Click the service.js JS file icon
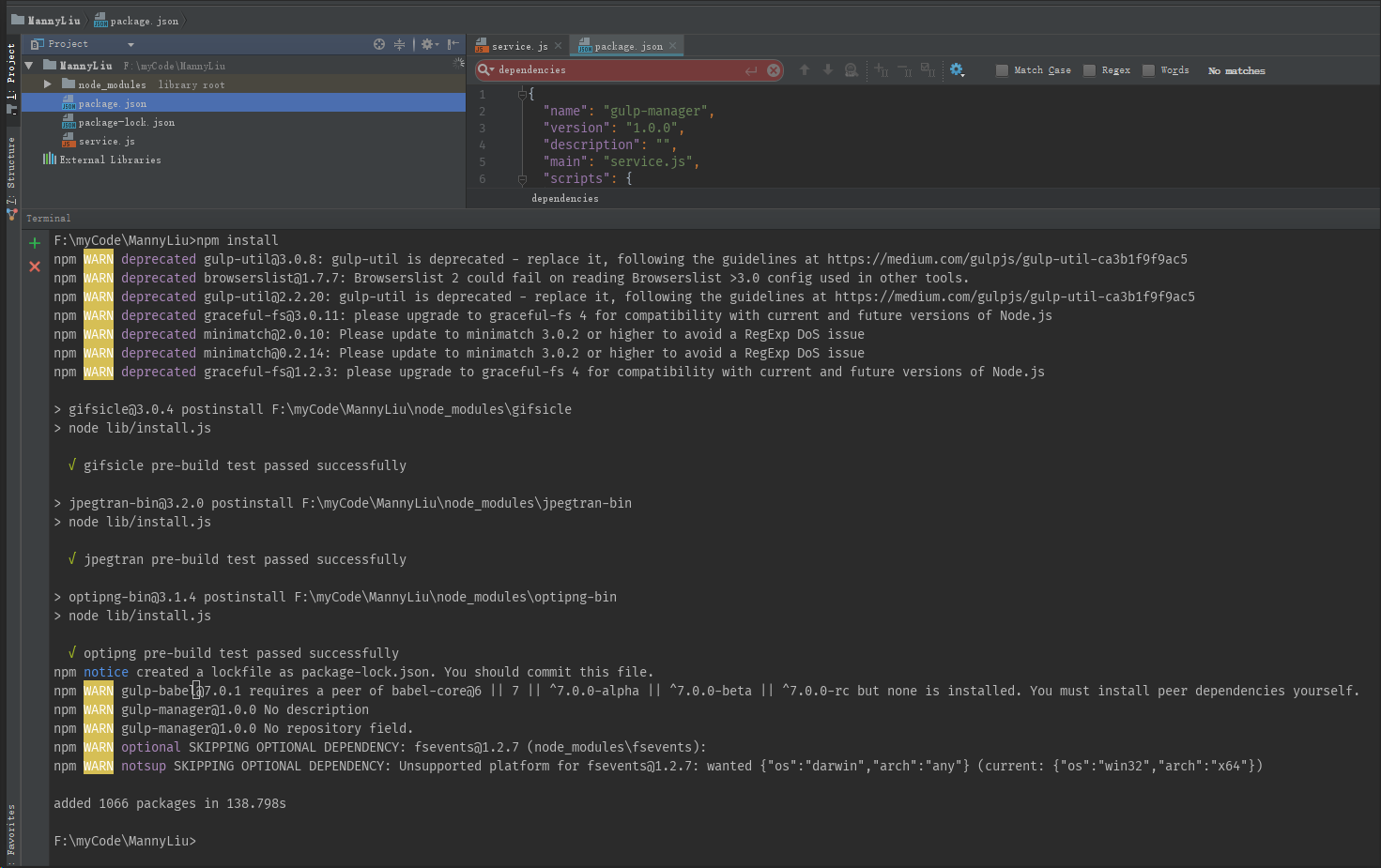 (x=69, y=141)
